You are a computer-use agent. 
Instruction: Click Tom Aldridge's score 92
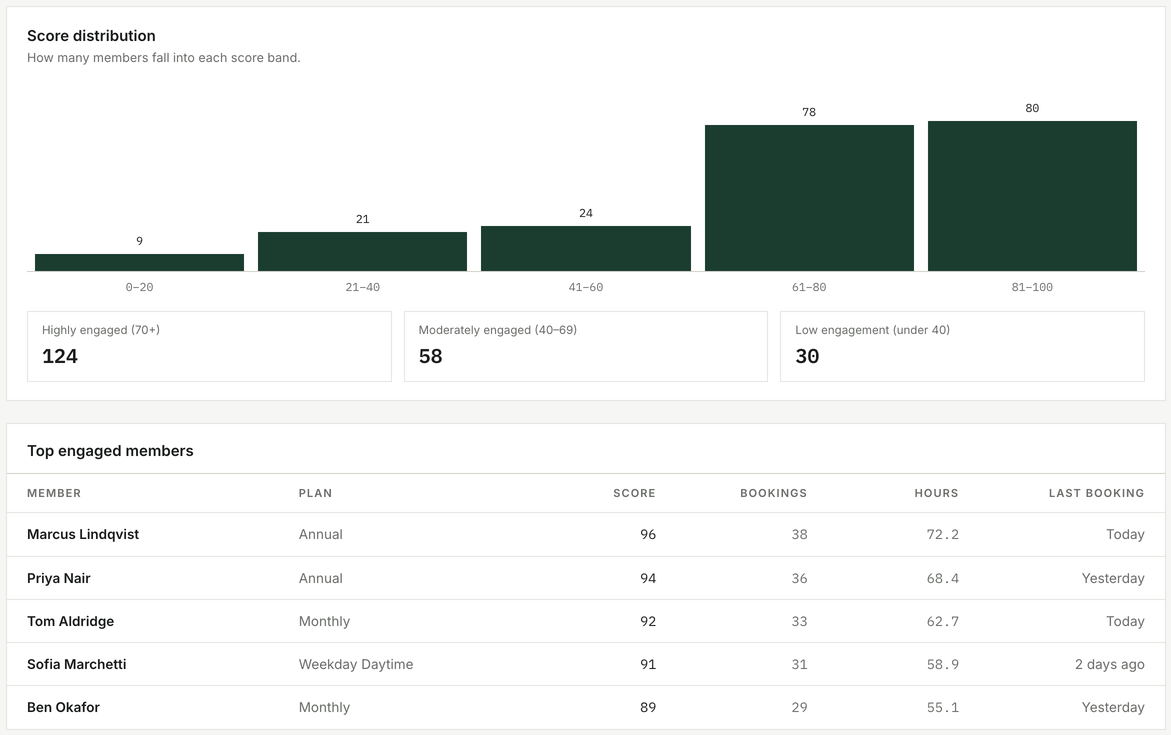(647, 621)
